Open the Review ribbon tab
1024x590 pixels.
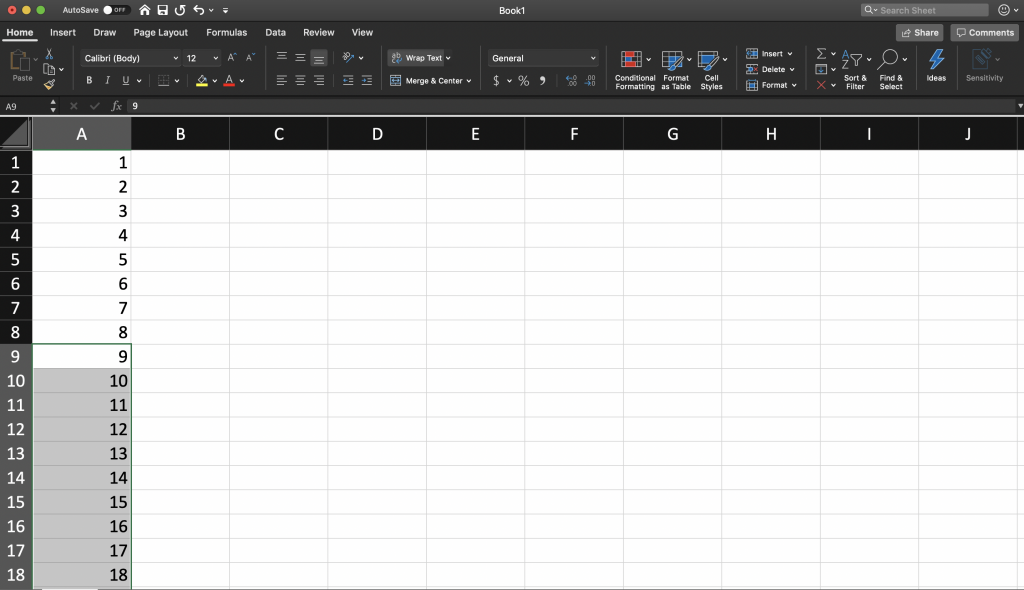click(x=319, y=32)
